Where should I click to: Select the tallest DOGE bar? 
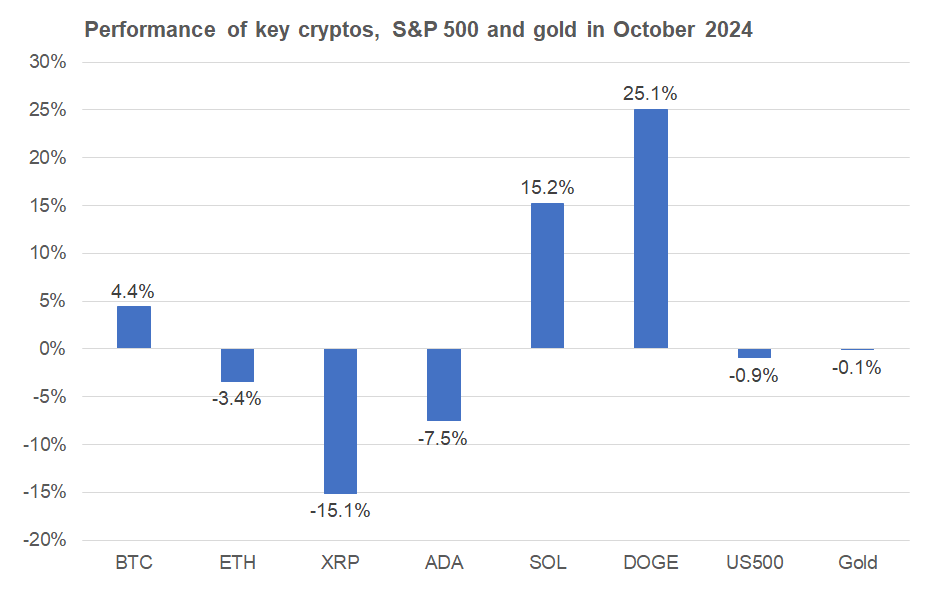[x=650, y=229]
